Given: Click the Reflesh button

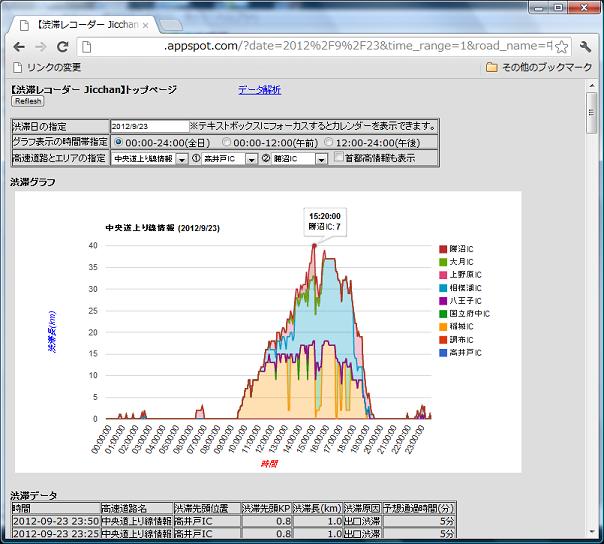Looking at the screenshot, I should click(28, 101).
